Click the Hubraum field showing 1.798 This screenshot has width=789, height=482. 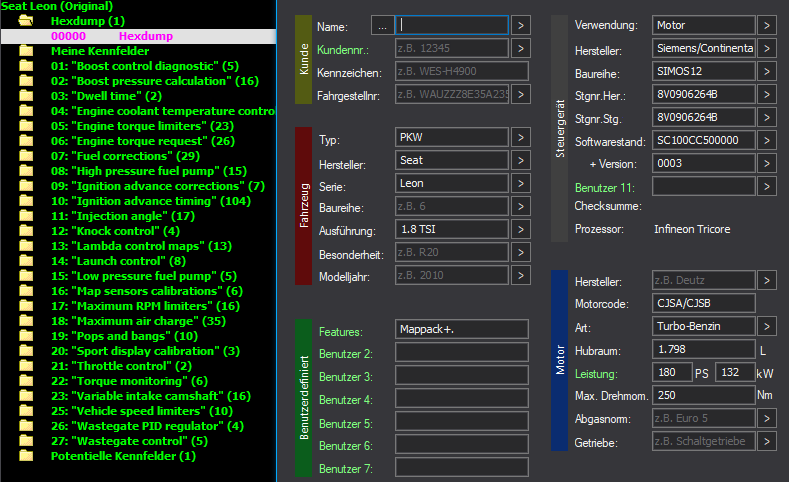(704, 350)
